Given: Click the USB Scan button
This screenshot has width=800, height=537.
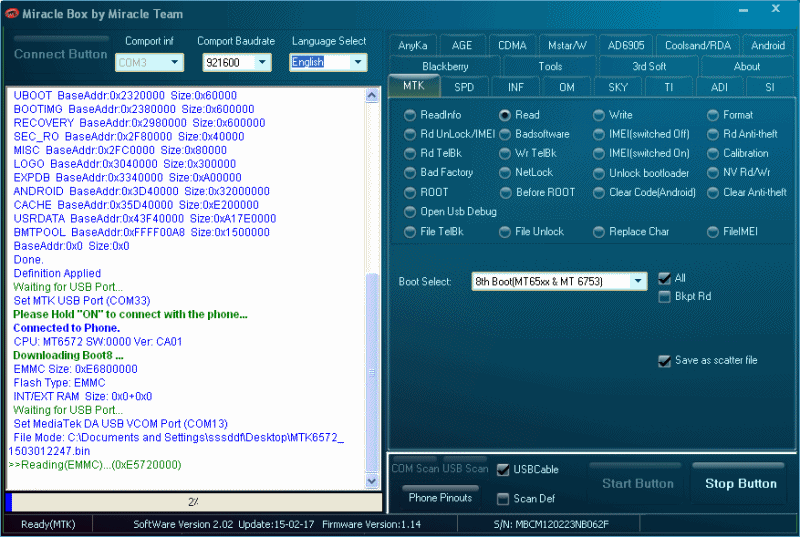Looking at the screenshot, I should (465, 469).
